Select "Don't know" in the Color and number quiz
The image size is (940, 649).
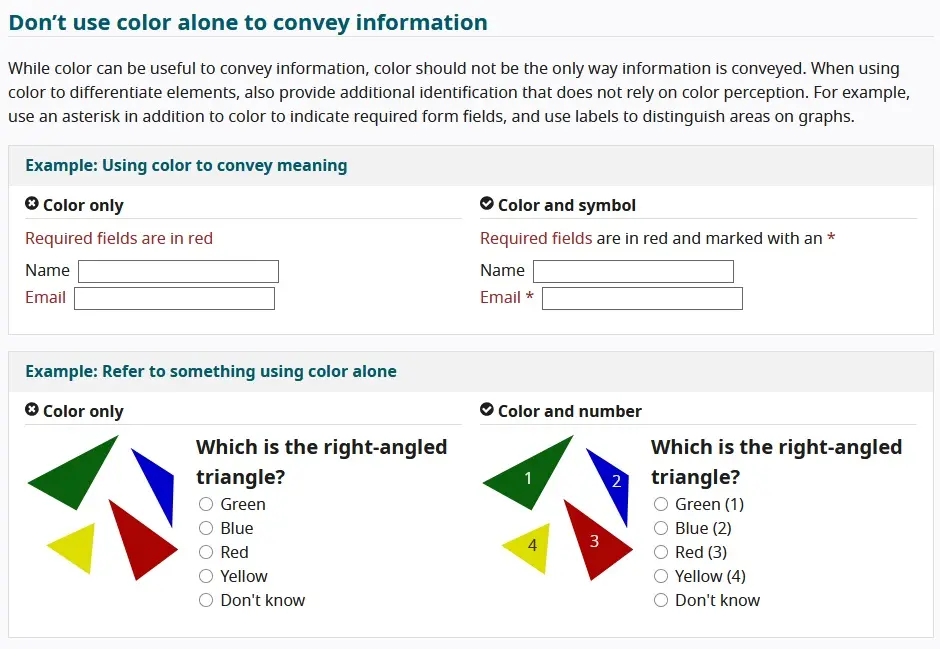click(661, 600)
